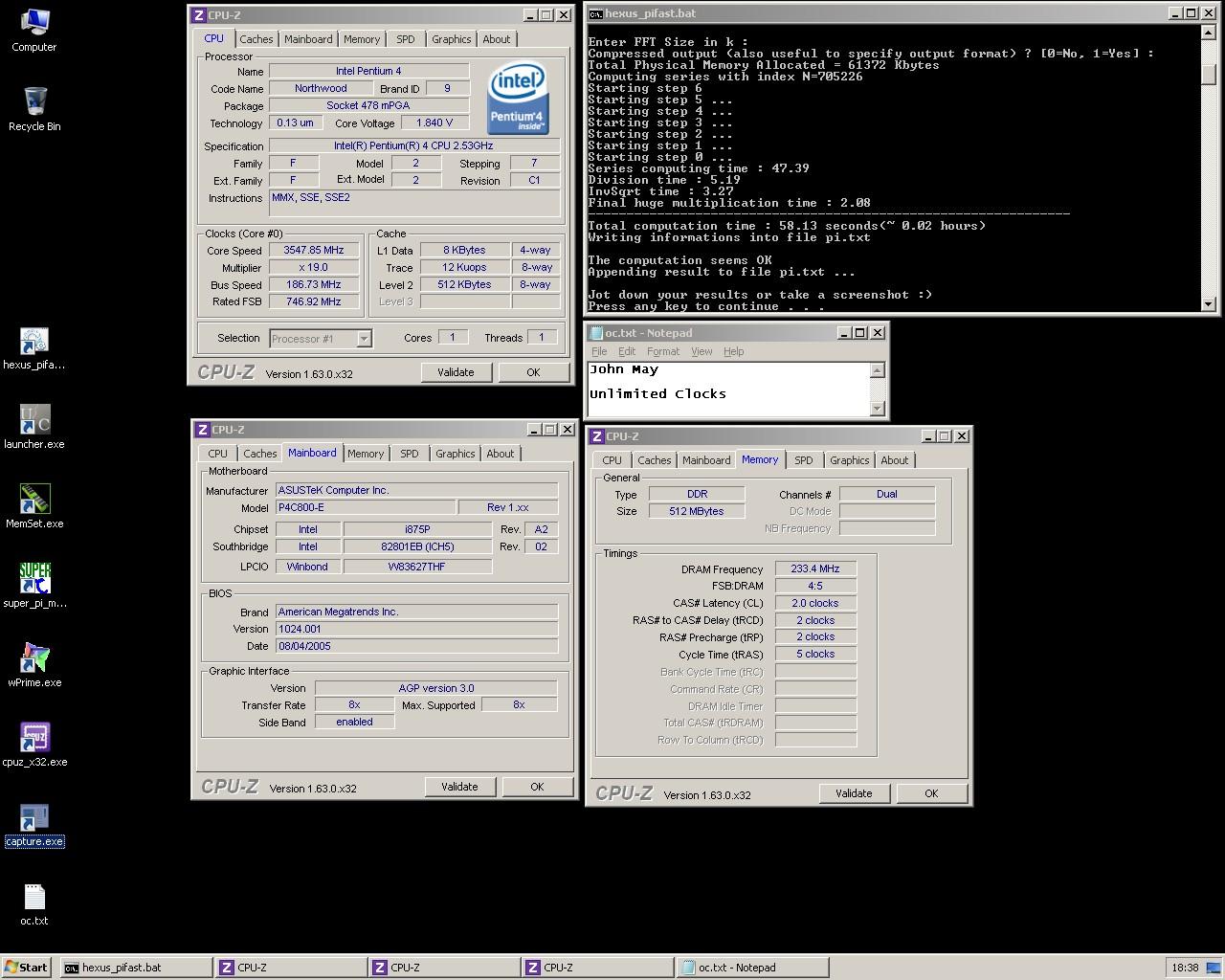Click the system tray monitor icon

click(x=1212, y=967)
